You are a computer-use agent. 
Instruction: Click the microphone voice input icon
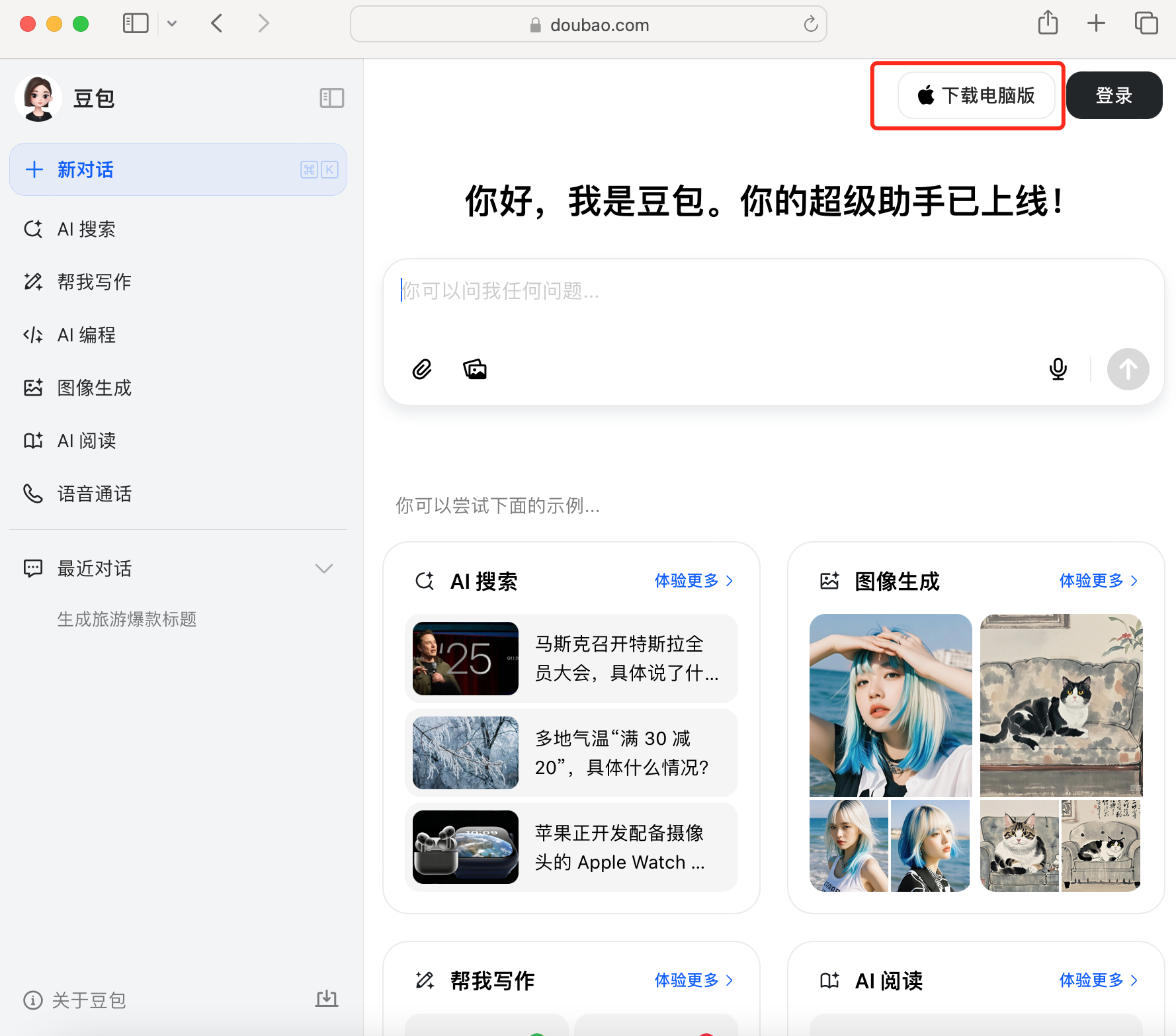pyautogui.click(x=1058, y=369)
